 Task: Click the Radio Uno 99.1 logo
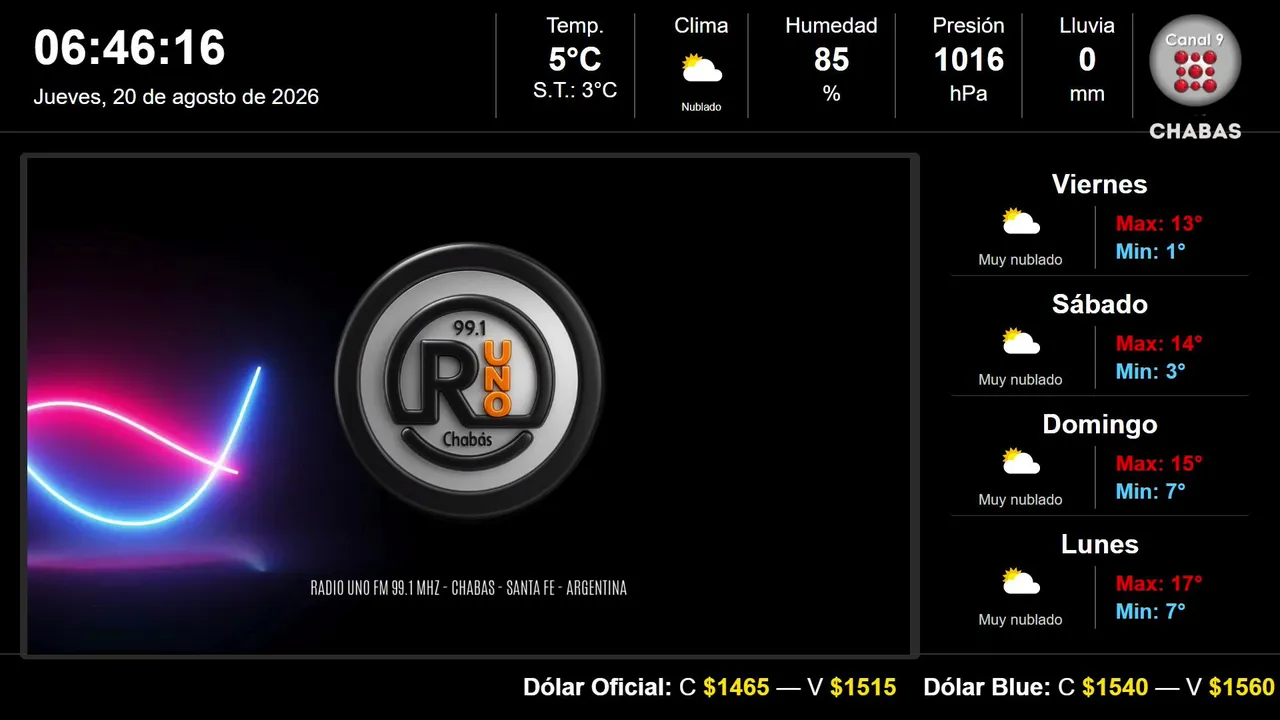pyautogui.click(x=469, y=380)
